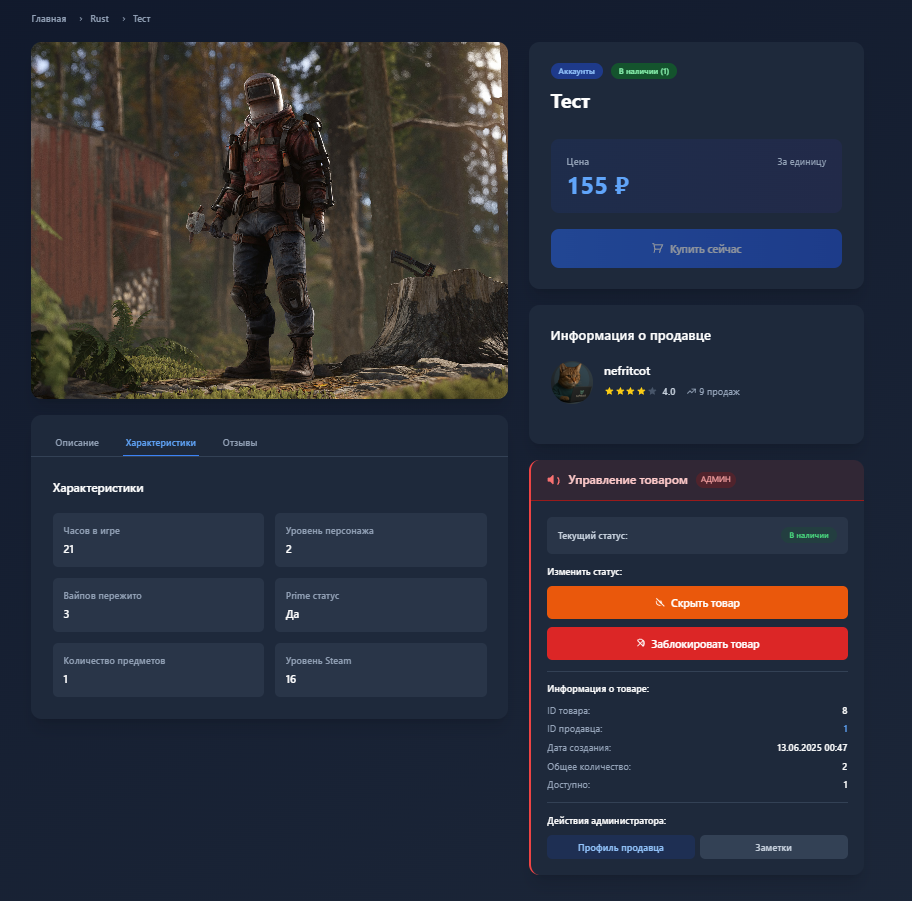Click the cart icon on Купить сейчас

[657, 248]
